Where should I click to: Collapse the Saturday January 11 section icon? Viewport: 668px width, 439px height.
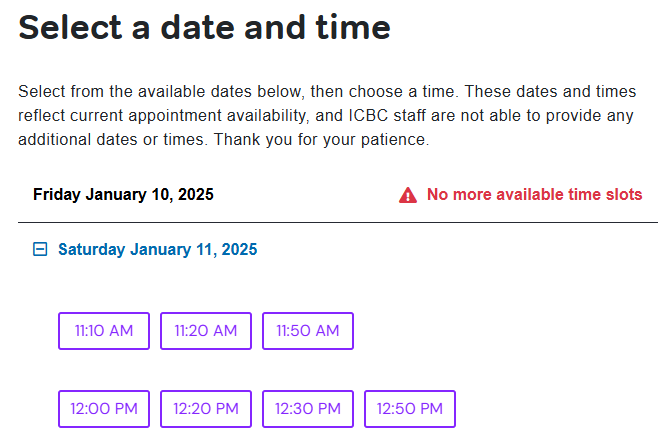coord(40,250)
